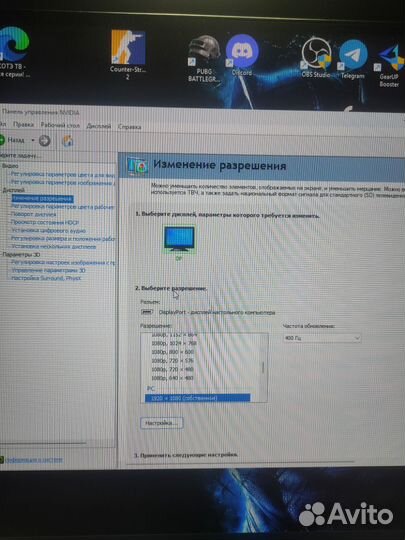
Task: Open desktop color settings adjustment item
Action: point(62,207)
